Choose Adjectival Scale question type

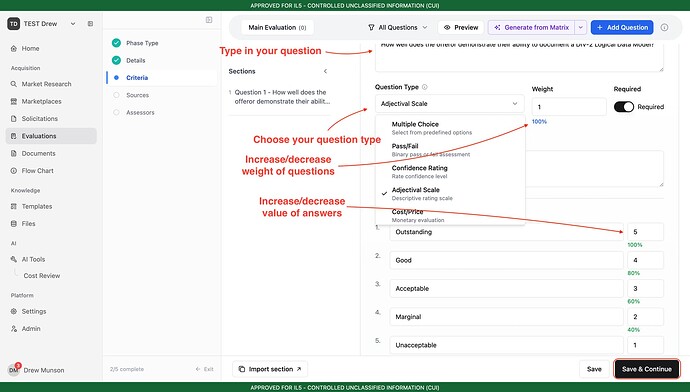[x=450, y=194]
